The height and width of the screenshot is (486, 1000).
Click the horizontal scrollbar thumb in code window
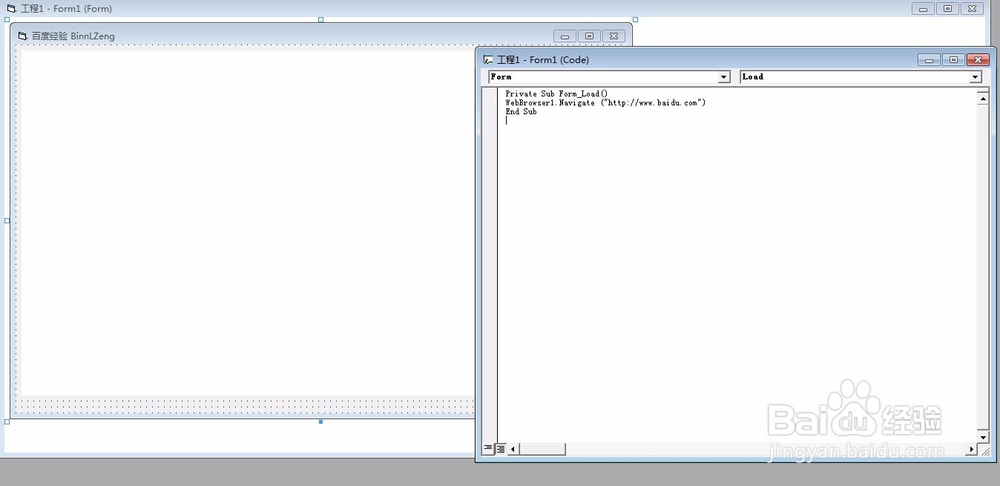point(542,449)
